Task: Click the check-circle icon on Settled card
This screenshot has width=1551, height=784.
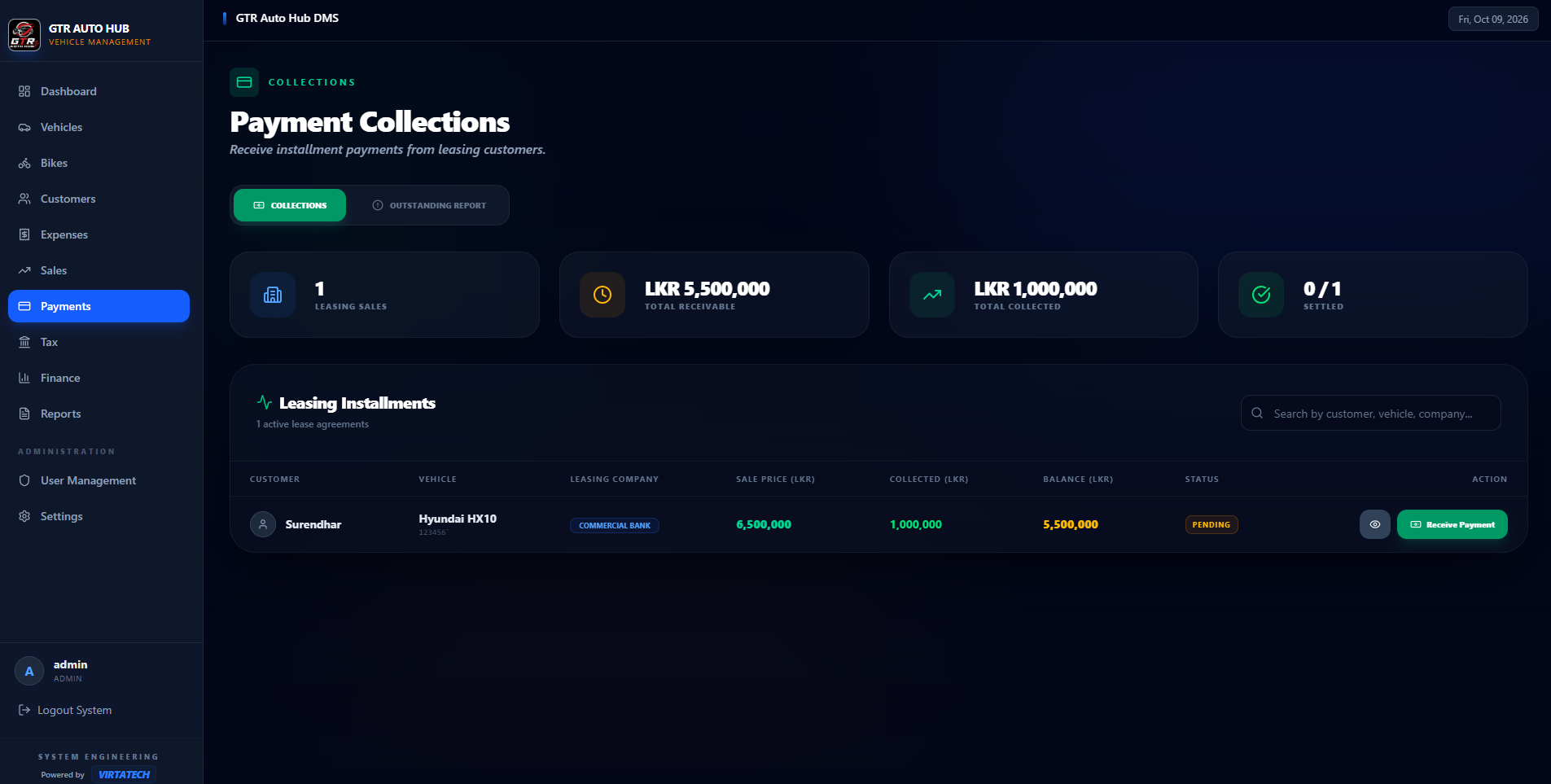Action: 1261,295
